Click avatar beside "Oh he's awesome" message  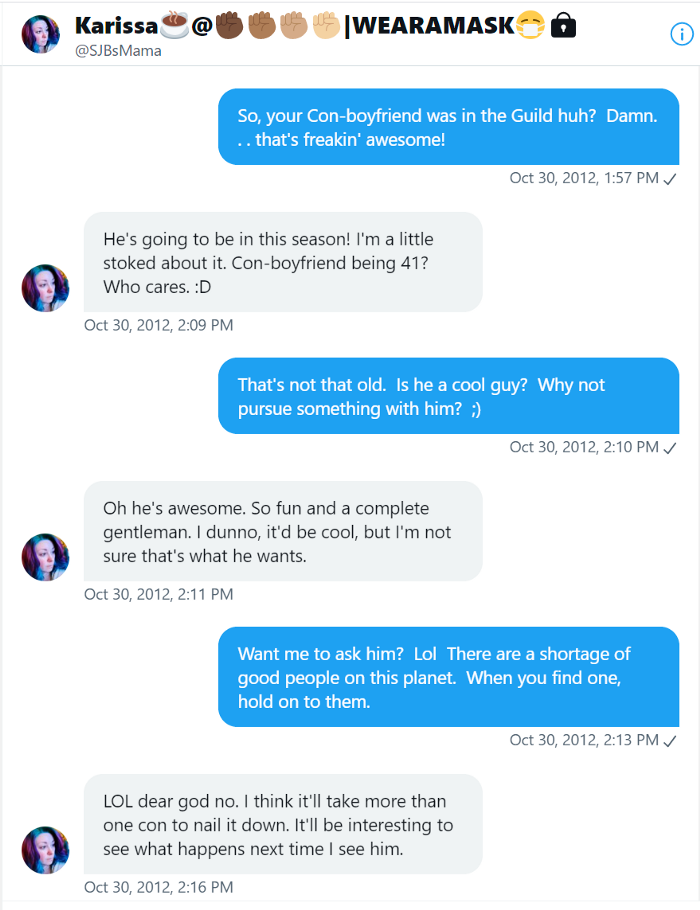45,557
